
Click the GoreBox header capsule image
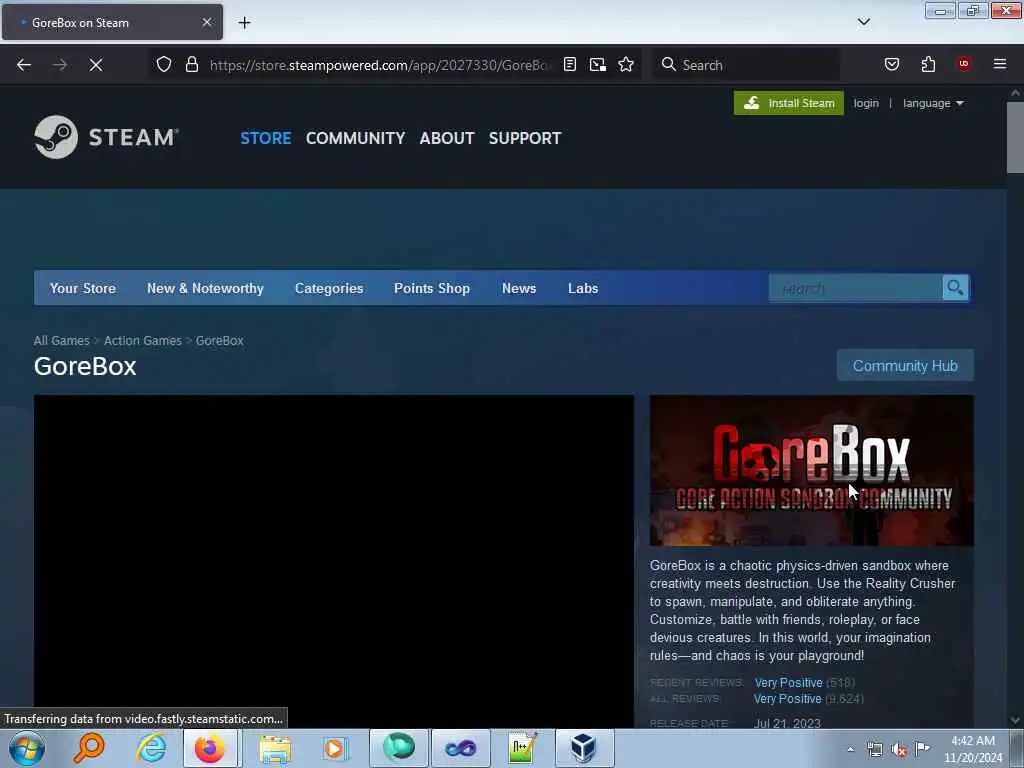click(x=812, y=470)
